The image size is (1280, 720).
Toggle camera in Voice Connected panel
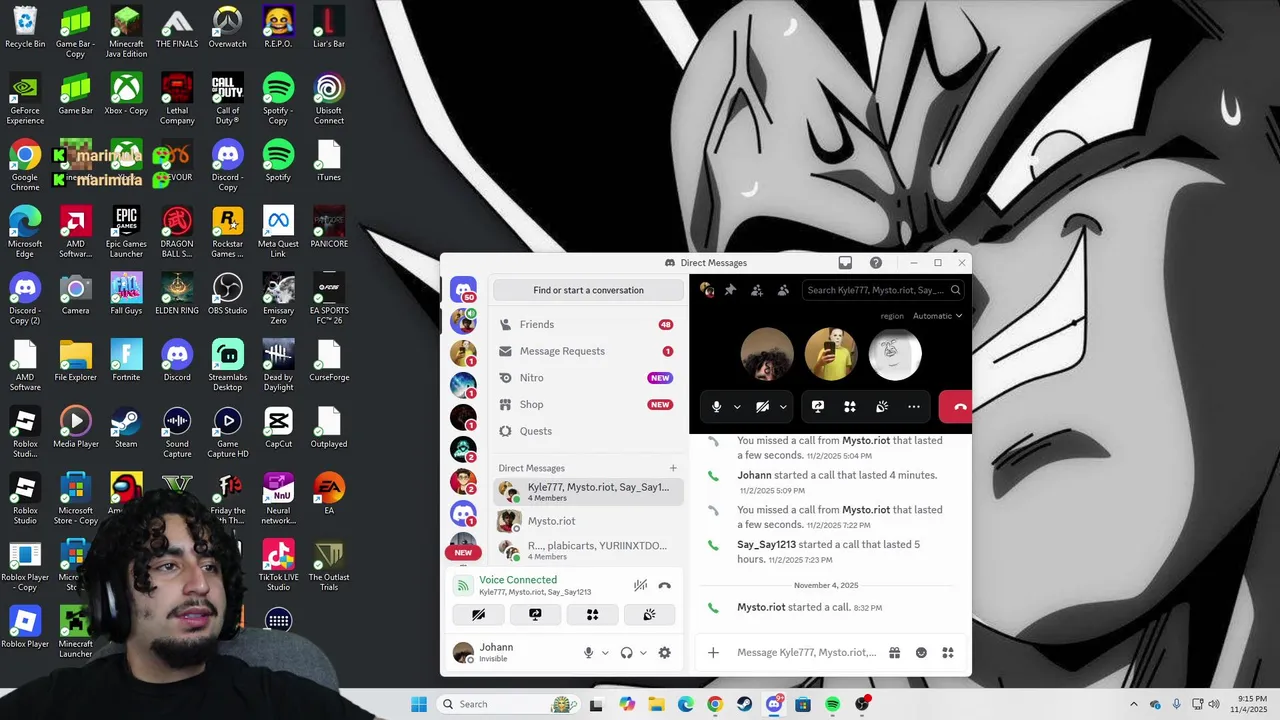[478, 615]
